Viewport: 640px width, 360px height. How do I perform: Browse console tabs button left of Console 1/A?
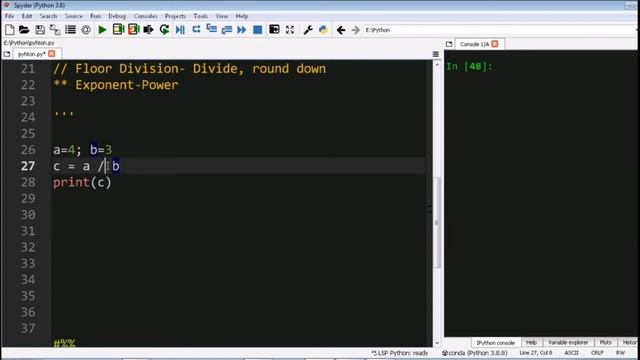point(449,44)
